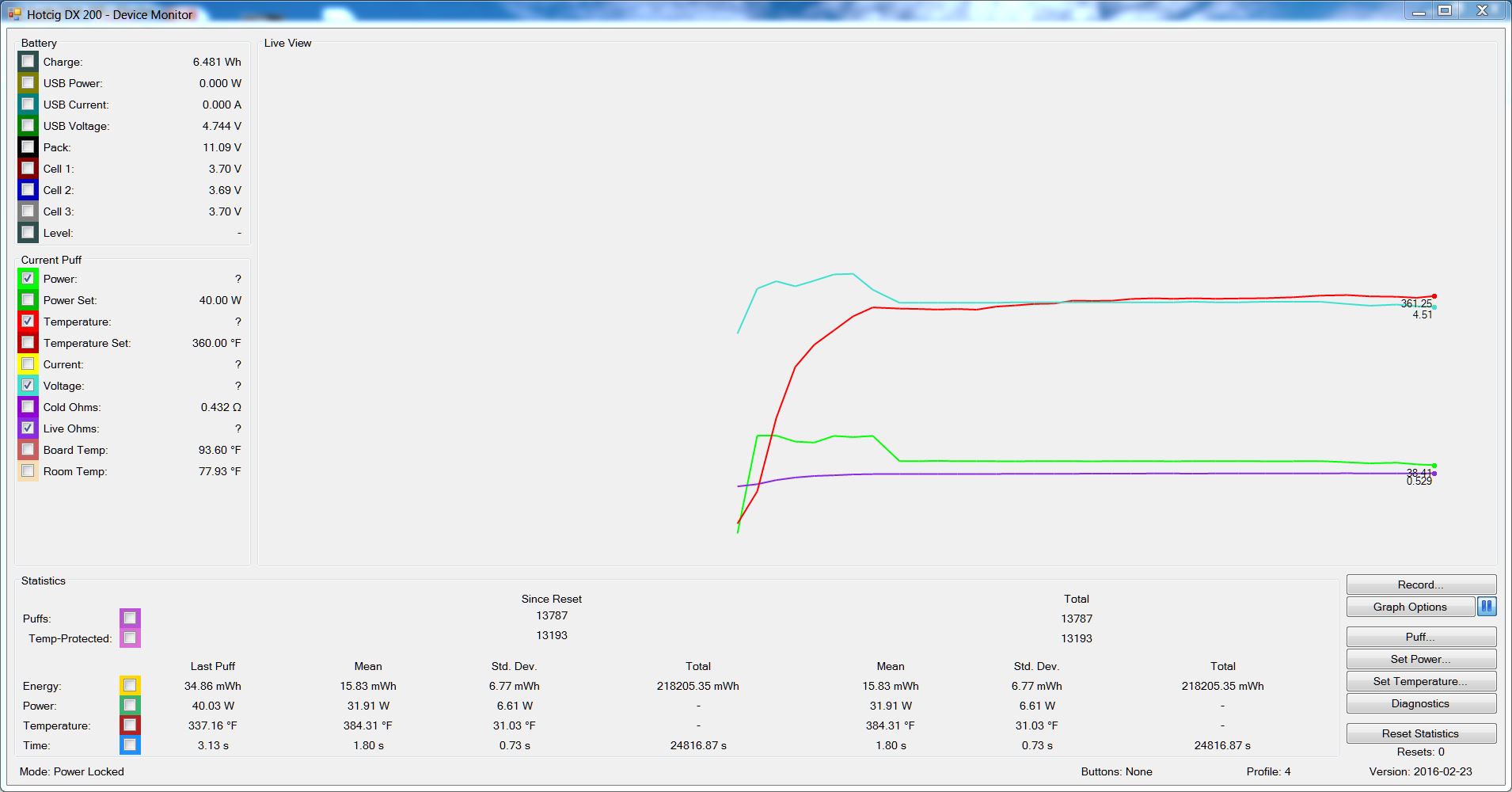Screen dimensions: 1512x792
Task: Pause the live graph with pause icon
Action: pyautogui.click(x=1487, y=607)
